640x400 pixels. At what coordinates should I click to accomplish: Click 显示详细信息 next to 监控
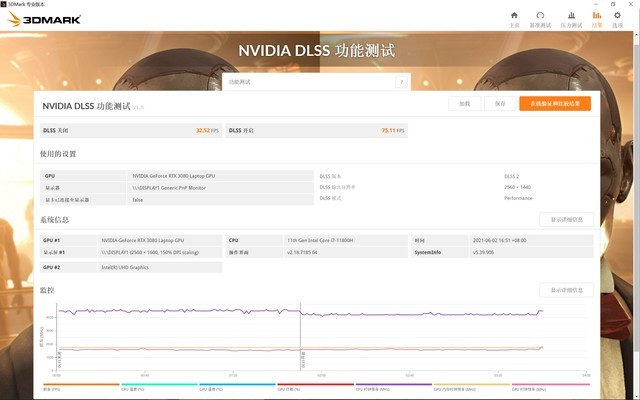(567, 290)
